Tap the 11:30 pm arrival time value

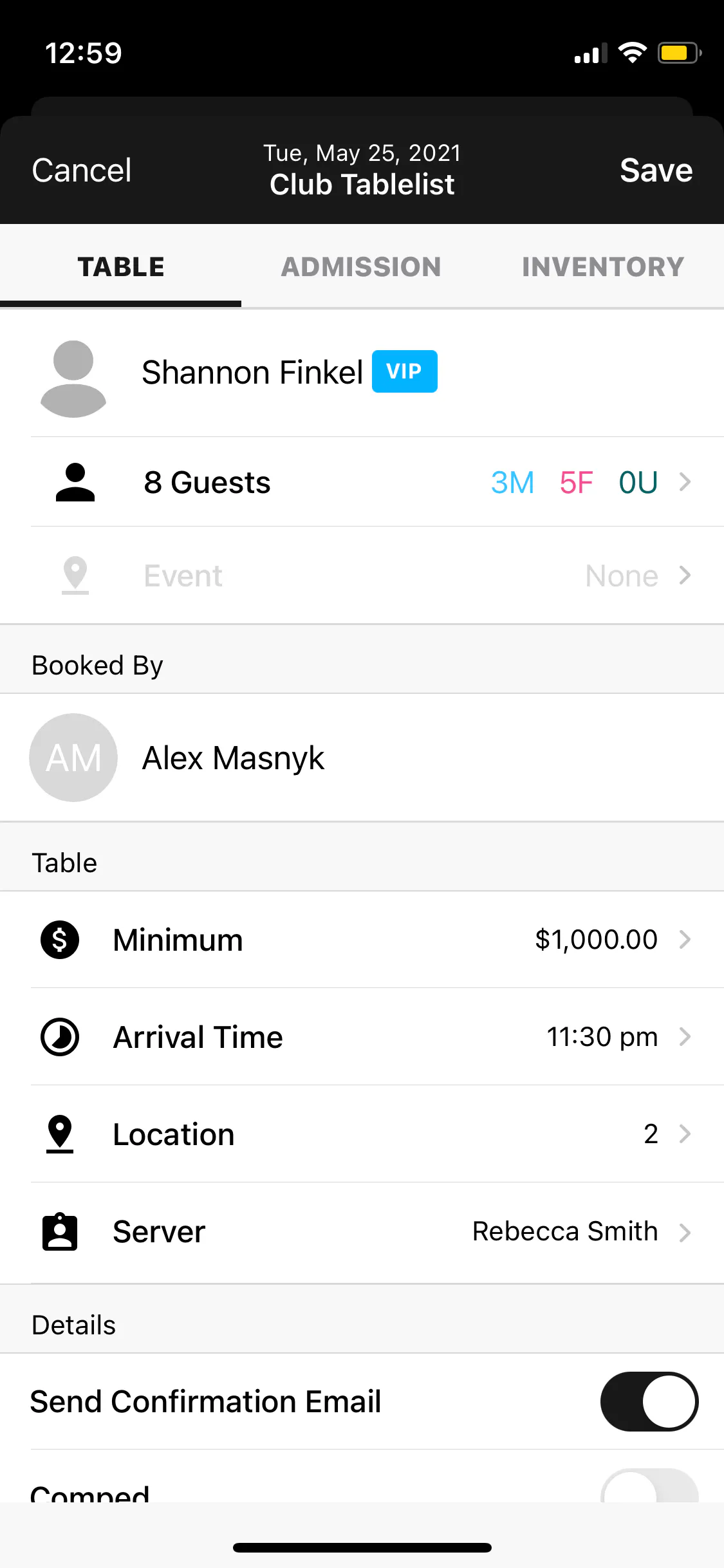[x=602, y=1037]
